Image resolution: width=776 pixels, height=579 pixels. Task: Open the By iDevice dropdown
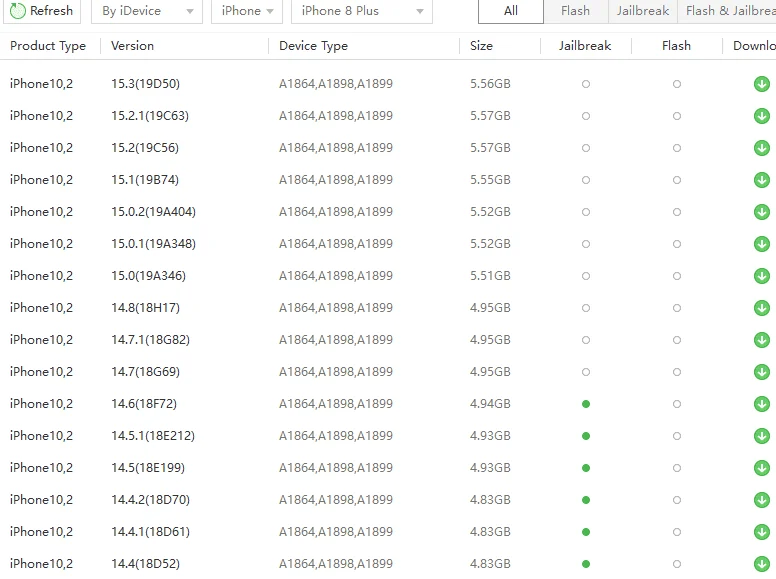(x=147, y=11)
